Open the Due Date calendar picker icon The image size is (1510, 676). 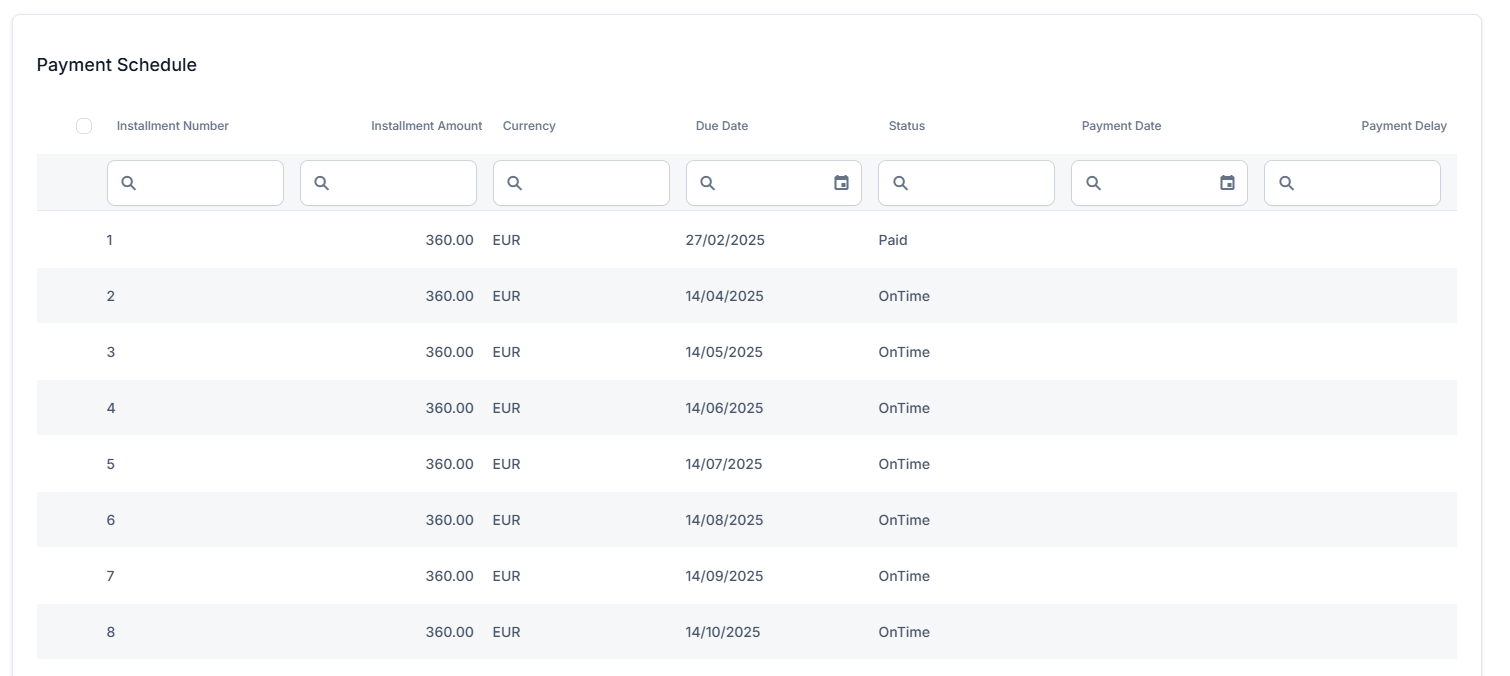pos(841,183)
